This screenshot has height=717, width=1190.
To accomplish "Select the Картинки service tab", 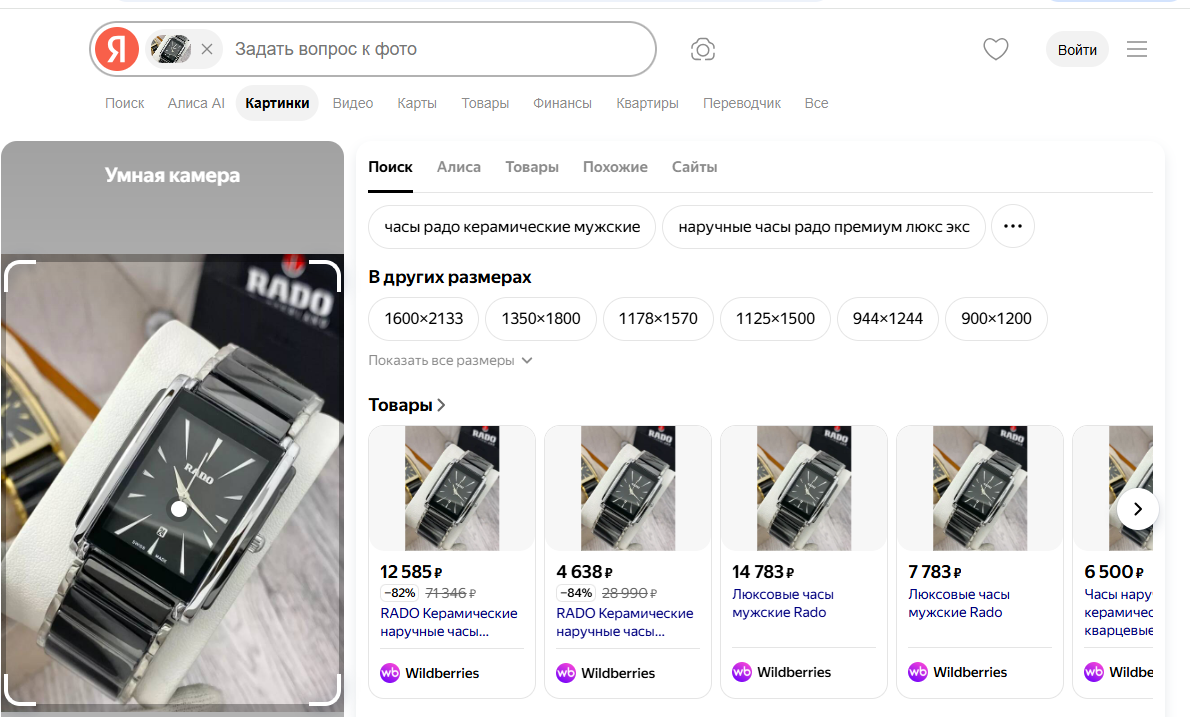I will point(277,103).
